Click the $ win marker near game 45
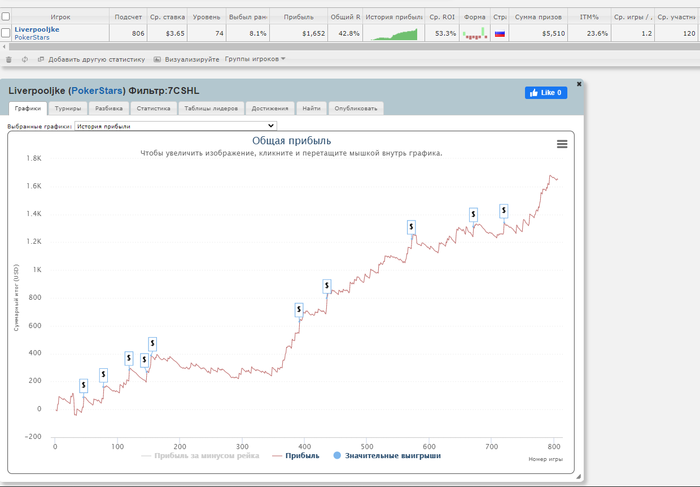 pos(83,386)
